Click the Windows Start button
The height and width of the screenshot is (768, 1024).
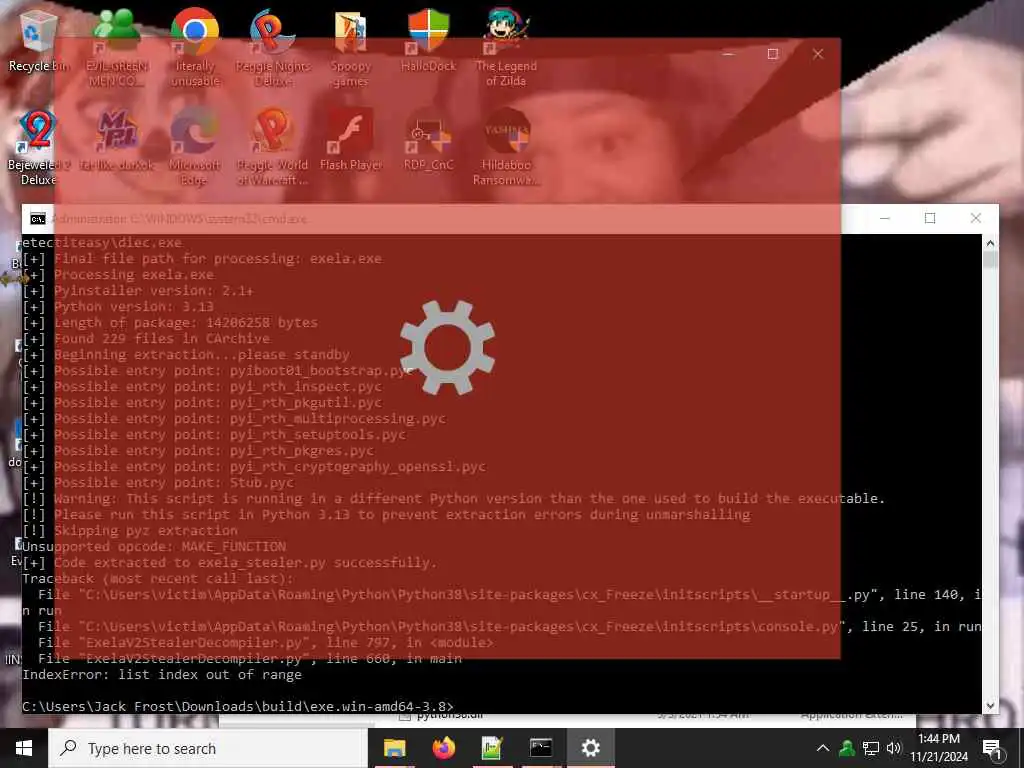click(24, 748)
